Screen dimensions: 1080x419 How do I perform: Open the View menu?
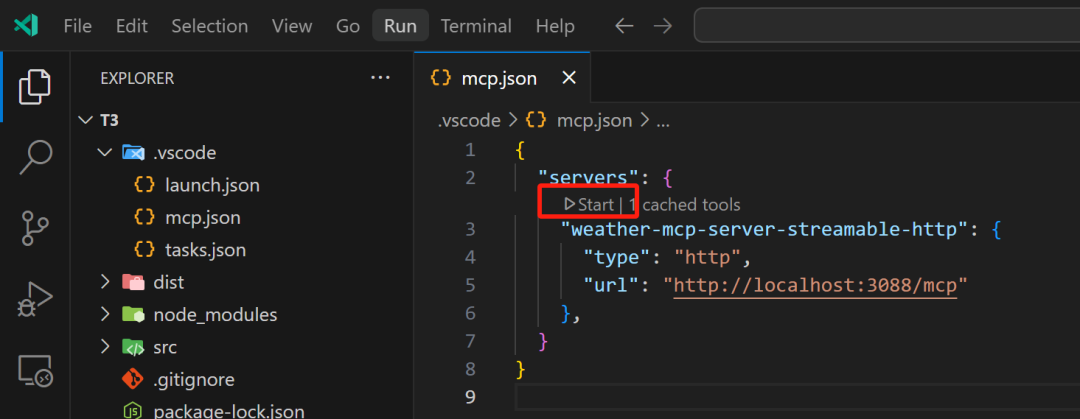292,26
